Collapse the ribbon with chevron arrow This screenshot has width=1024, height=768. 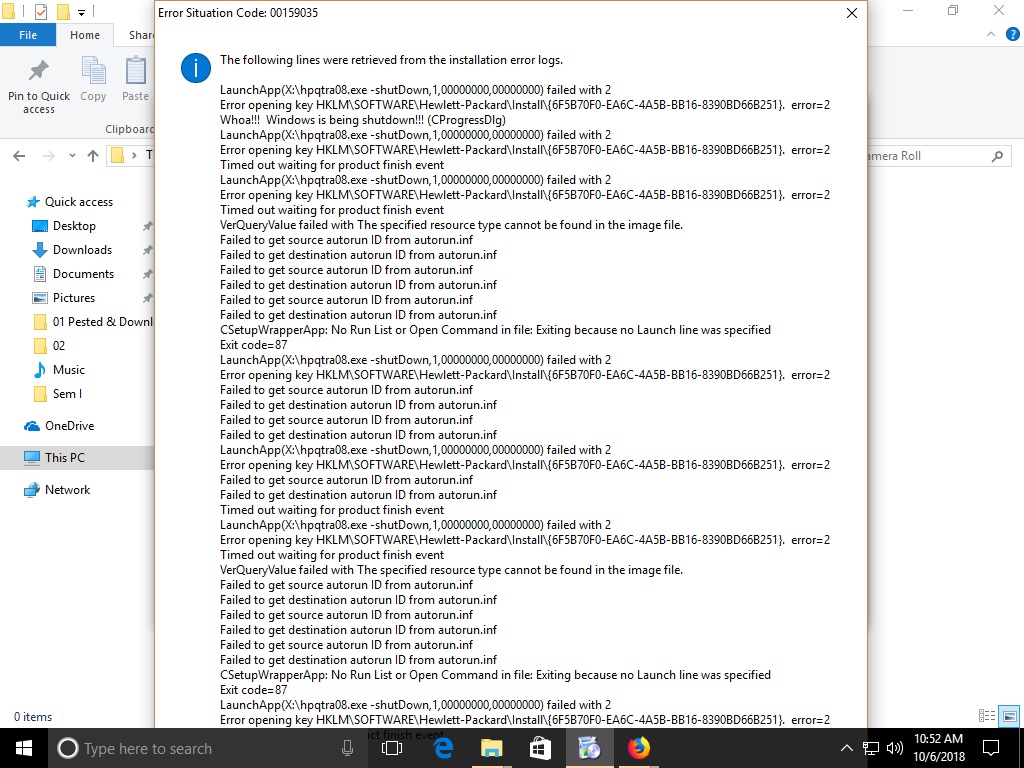[x=991, y=35]
